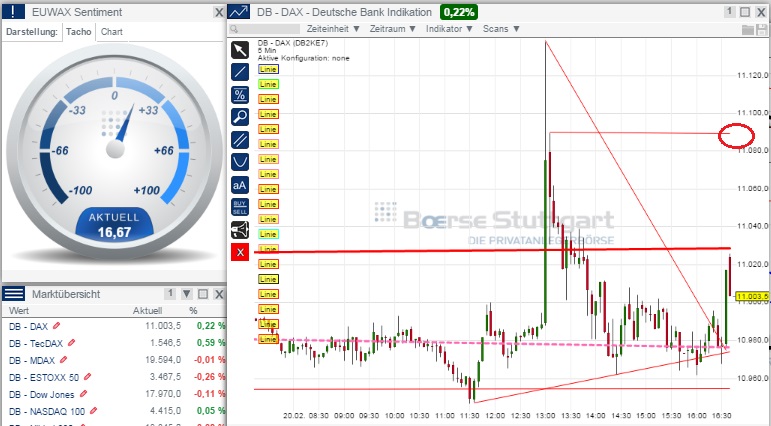
Task: Open the BUY SELL marker tool
Action: click(240, 207)
